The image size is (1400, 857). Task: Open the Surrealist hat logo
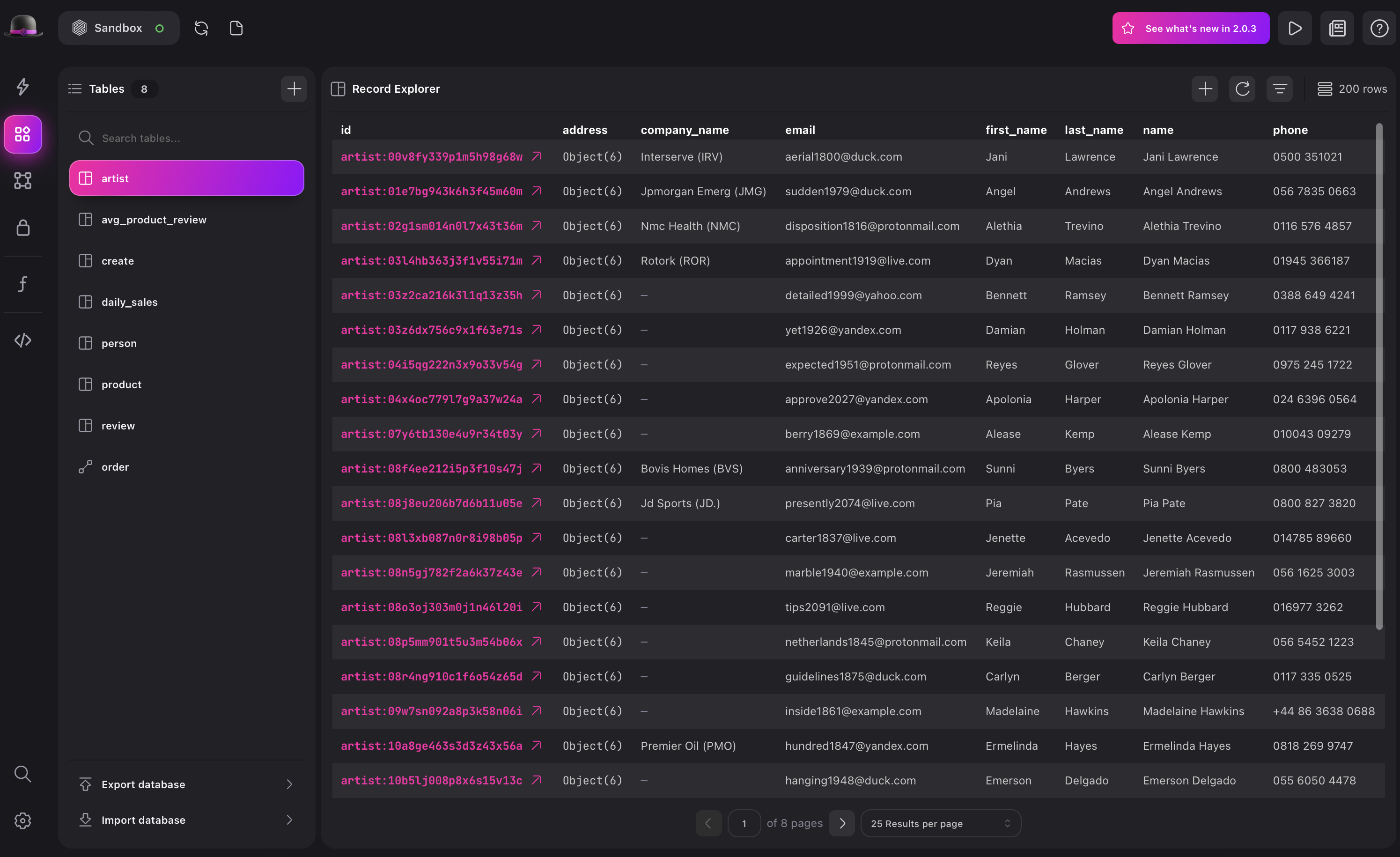[23, 27]
